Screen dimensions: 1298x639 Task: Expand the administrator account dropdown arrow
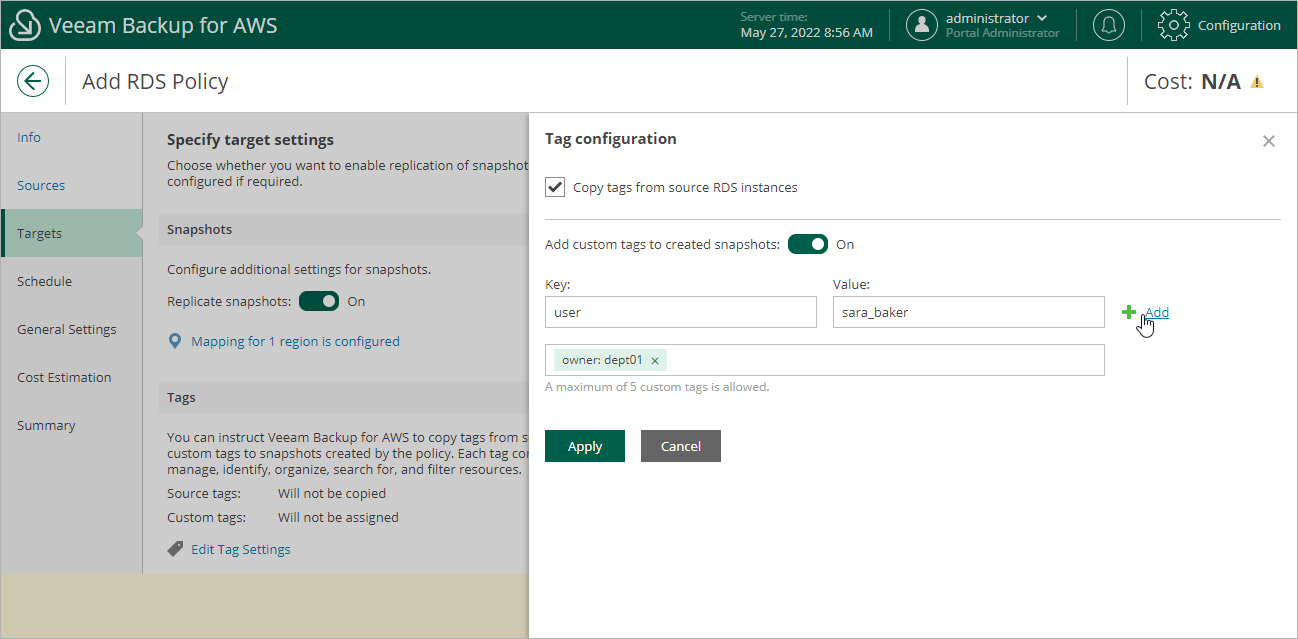pyautogui.click(x=1043, y=18)
